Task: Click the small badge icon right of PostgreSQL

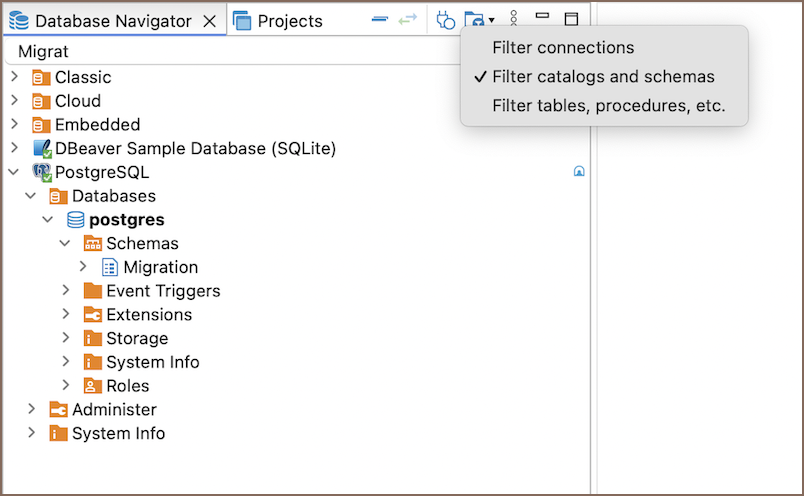Action: pyautogui.click(x=578, y=172)
